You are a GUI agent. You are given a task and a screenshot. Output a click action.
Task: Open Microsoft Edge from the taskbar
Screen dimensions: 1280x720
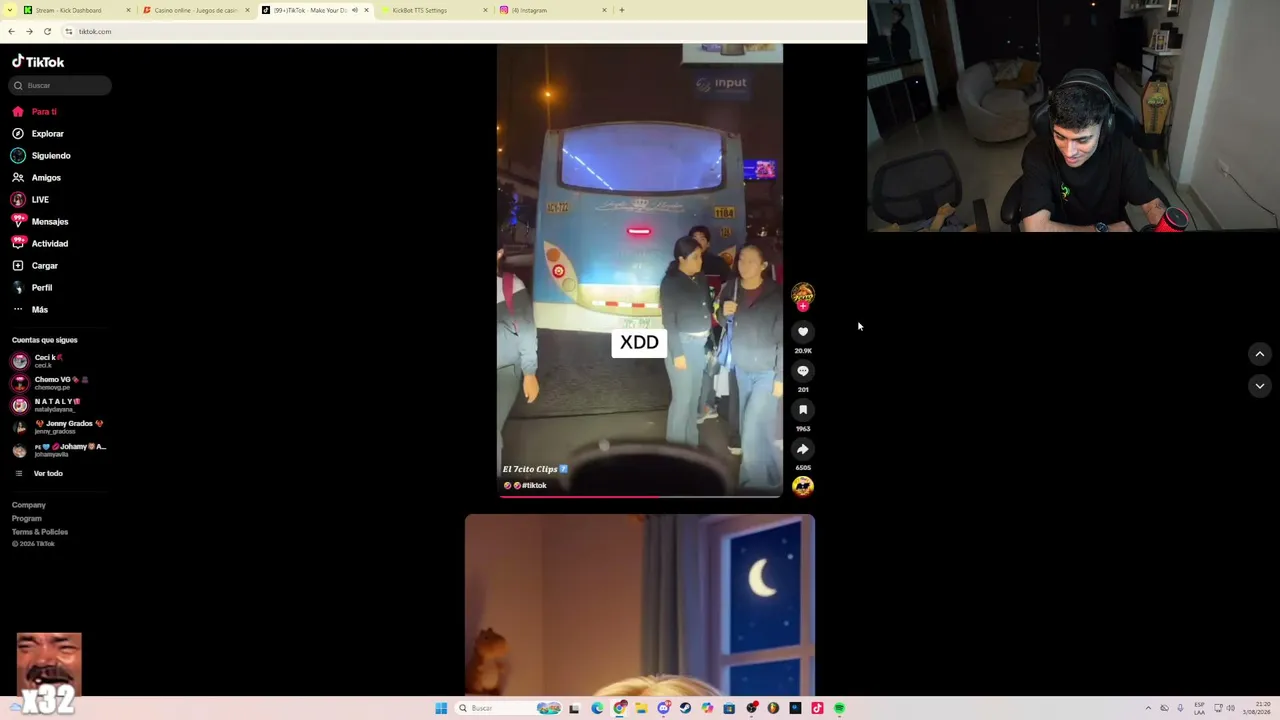tap(597, 708)
